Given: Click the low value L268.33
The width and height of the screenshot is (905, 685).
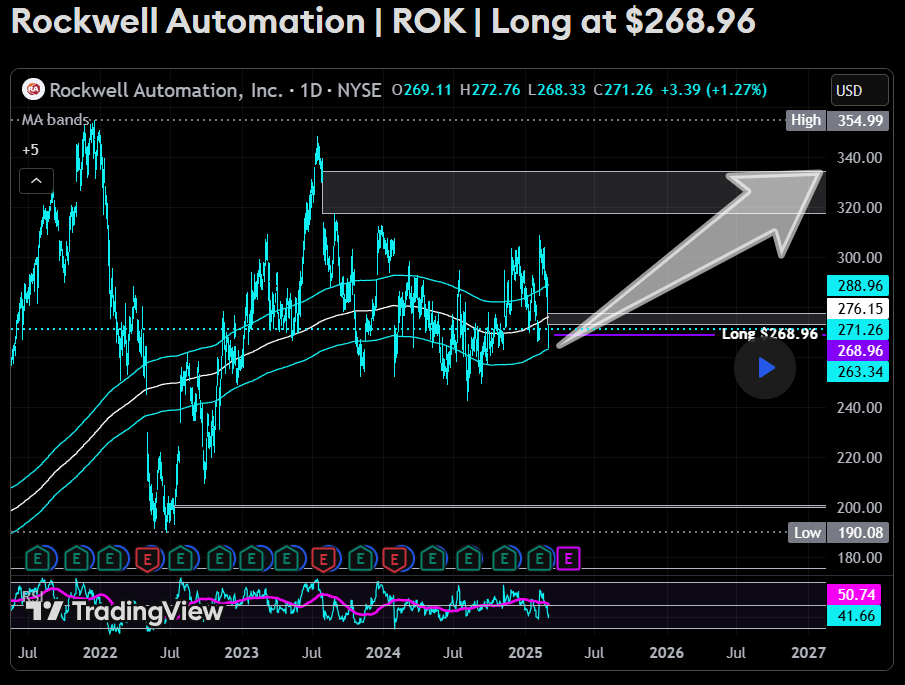Looking at the screenshot, I should [557, 90].
